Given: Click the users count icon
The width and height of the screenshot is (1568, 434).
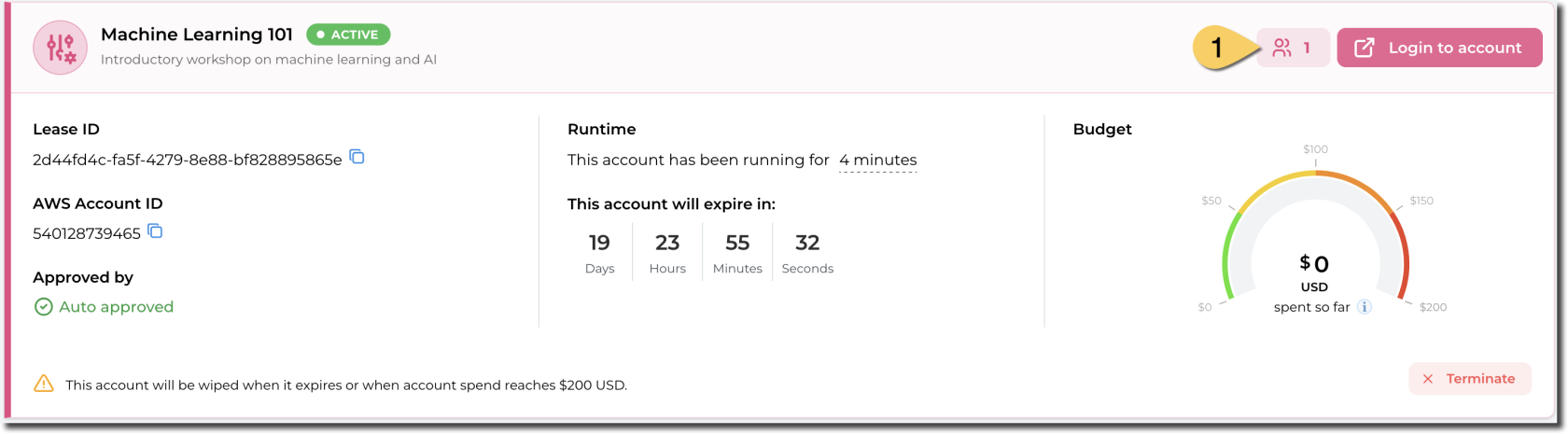Looking at the screenshot, I should tap(1281, 48).
